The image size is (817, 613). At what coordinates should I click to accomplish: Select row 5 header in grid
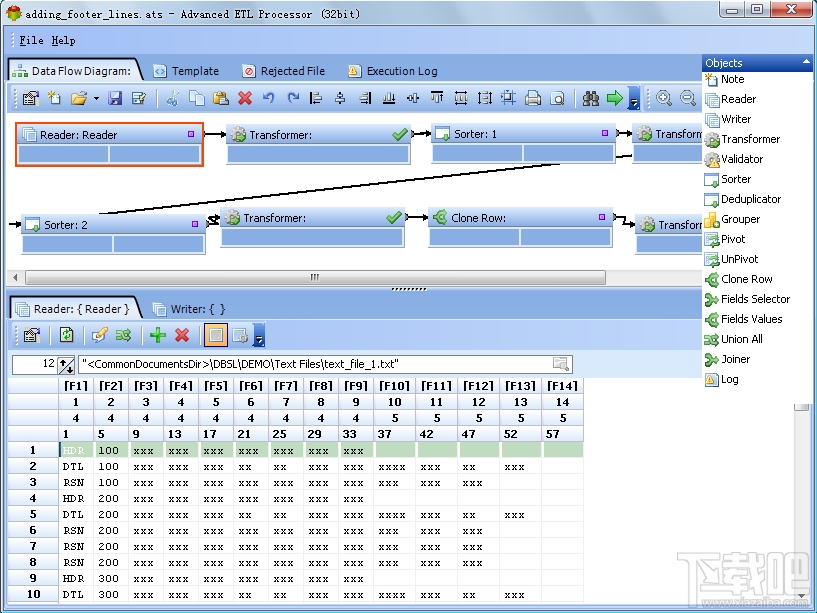pyautogui.click(x=33, y=514)
